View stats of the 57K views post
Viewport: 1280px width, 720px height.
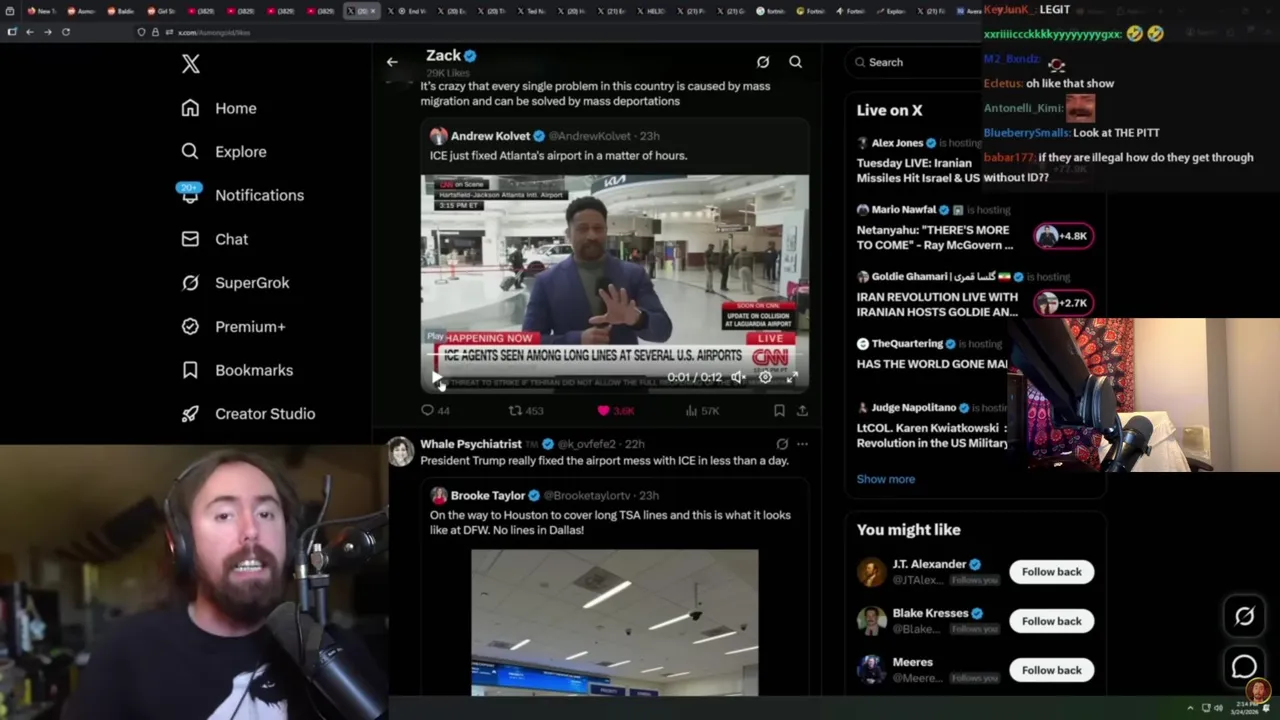tap(703, 410)
